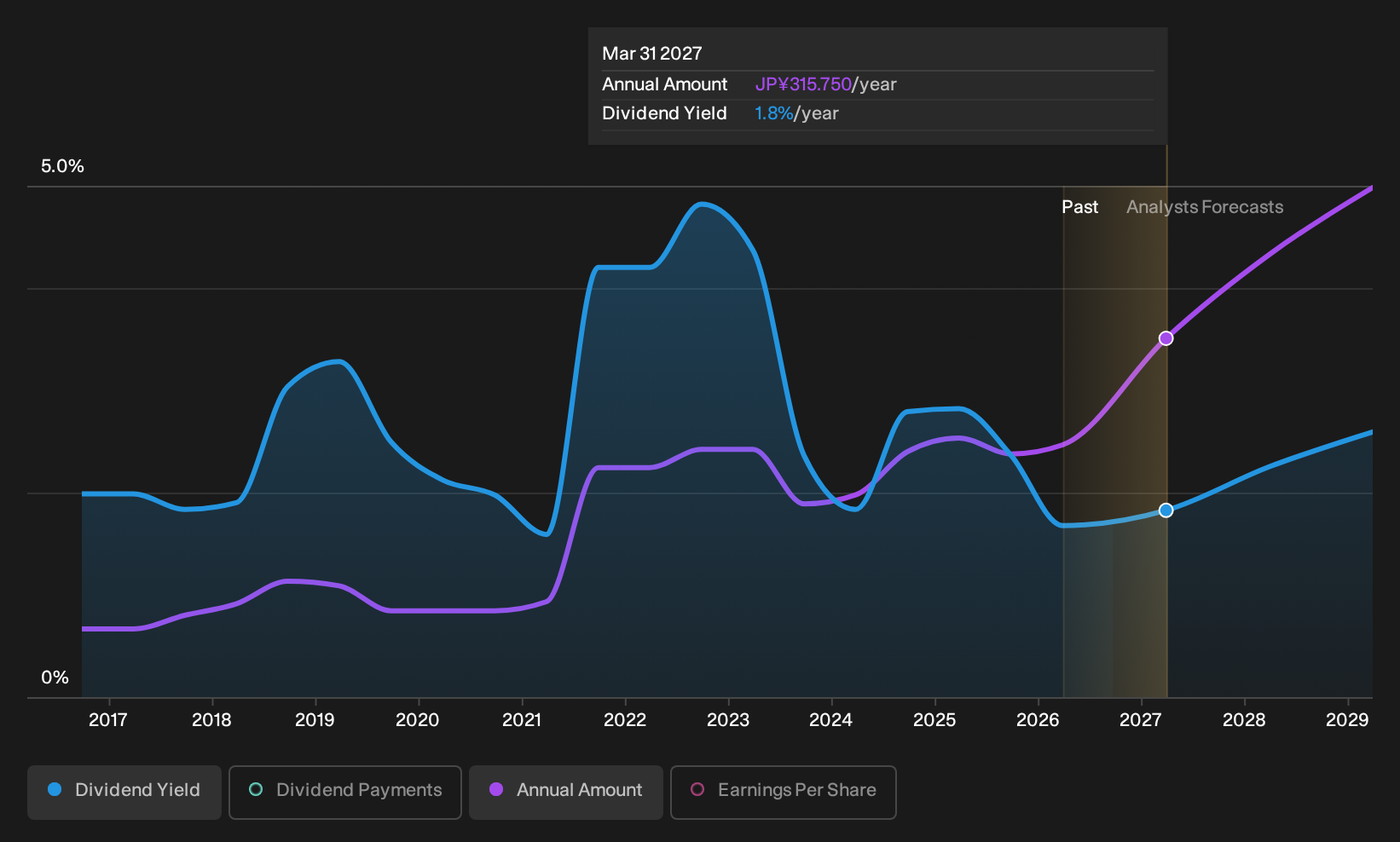Viewport: 1400px width, 842px height.
Task: Select the purple Annual Amount data point marker
Action: (1166, 338)
